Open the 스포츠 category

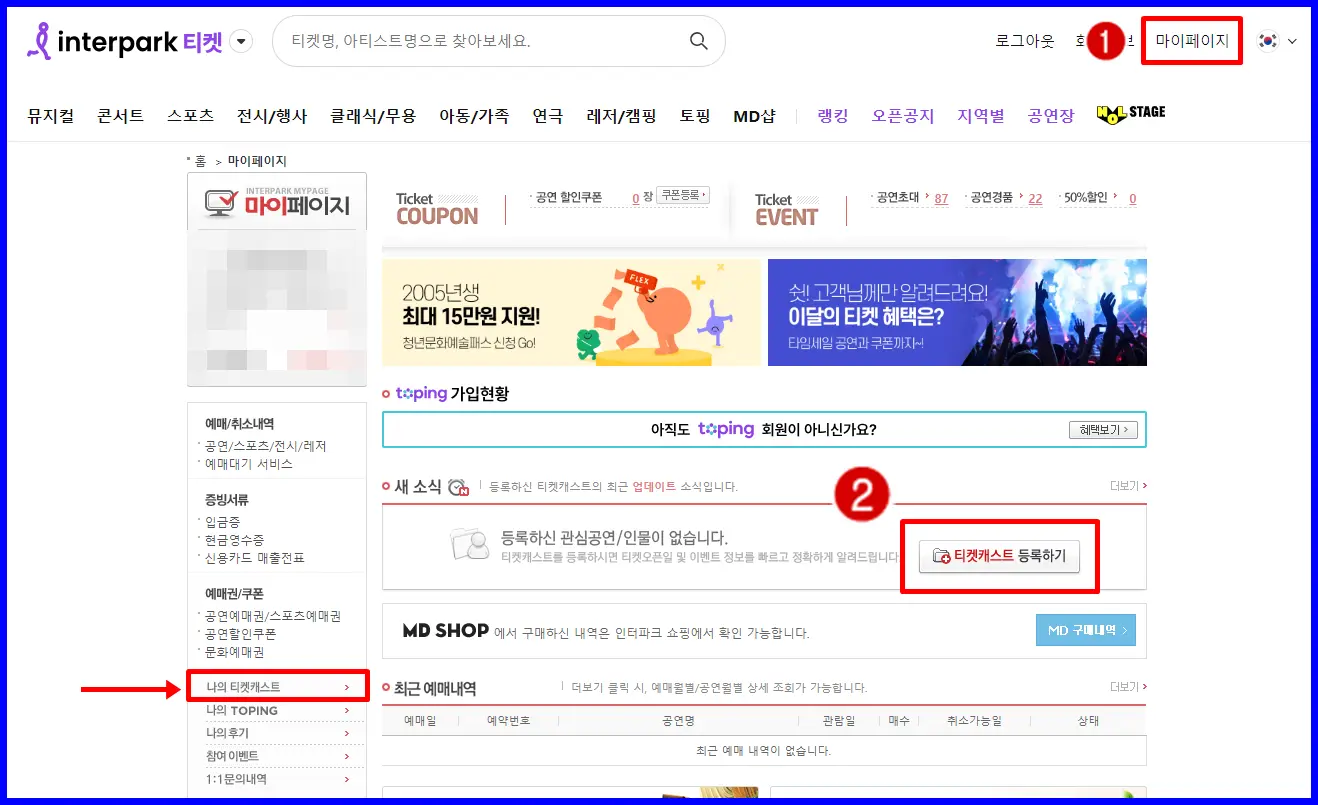pos(190,115)
